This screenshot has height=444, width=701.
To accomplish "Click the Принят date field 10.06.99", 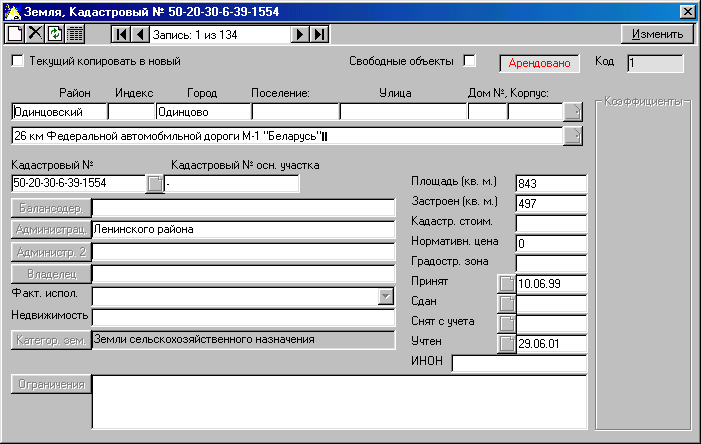I will [x=551, y=284].
